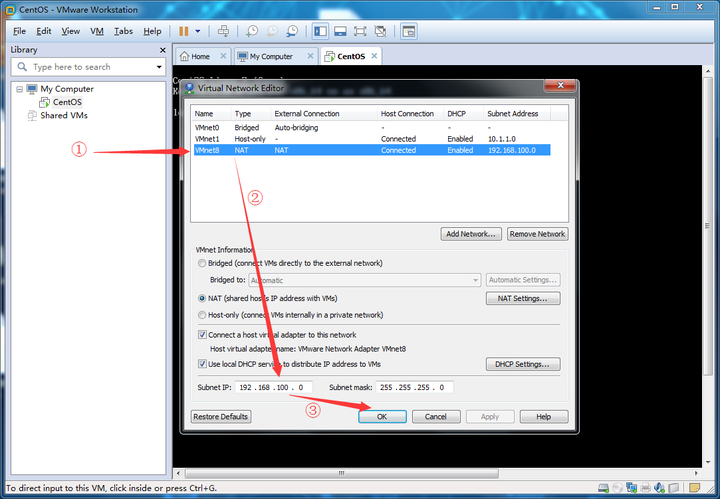Select CentOS in the Library tree
The height and width of the screenshot is (499, 720).
coord(67,102)
